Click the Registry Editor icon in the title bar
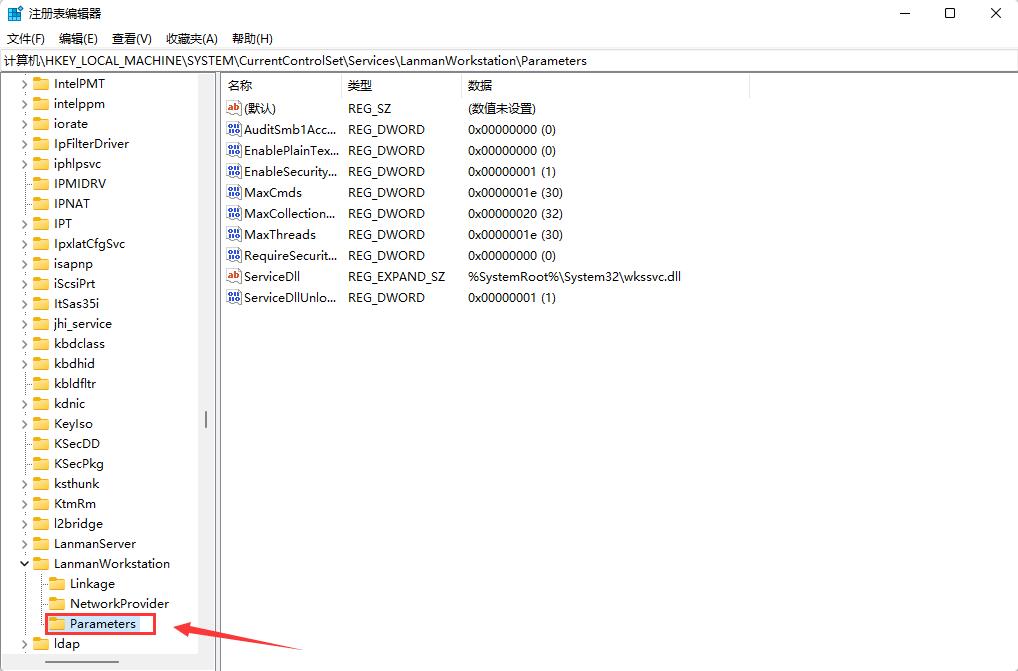The width and height of the screenshot is (1018, 671). 14,13
